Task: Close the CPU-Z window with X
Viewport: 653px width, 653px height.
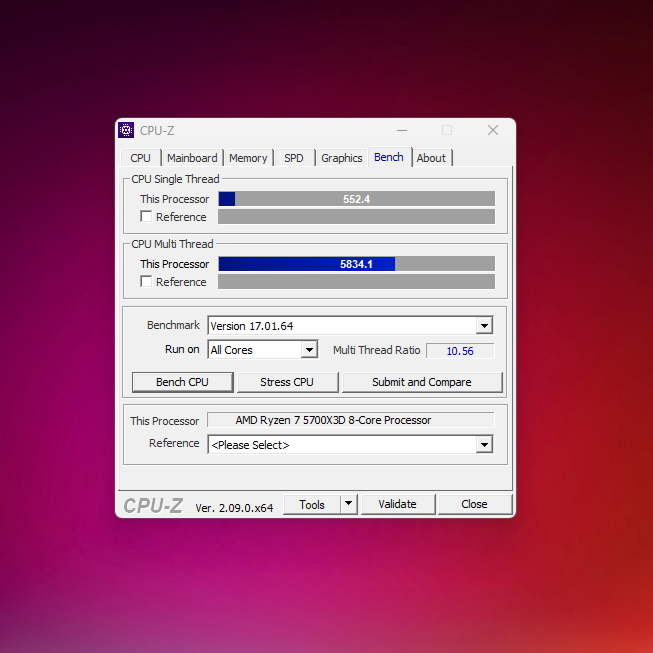Action: pyautogui.click(x=493, y=130)
